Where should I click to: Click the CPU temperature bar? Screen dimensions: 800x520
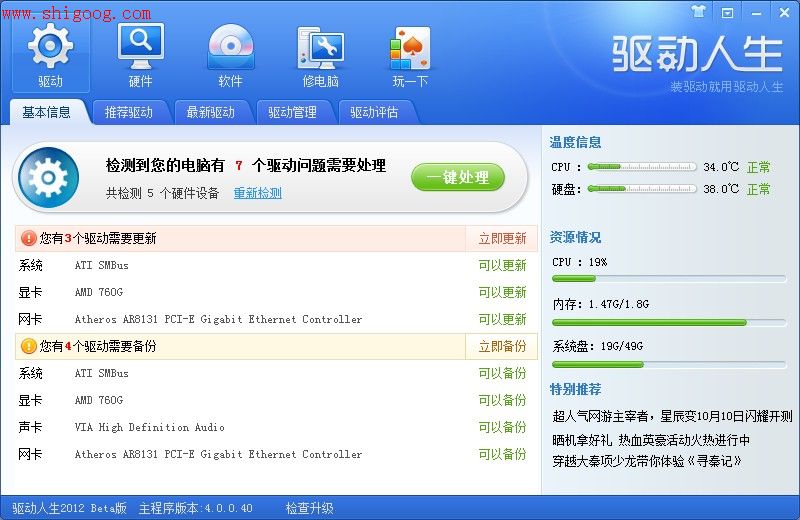click(x=642, y=166)
